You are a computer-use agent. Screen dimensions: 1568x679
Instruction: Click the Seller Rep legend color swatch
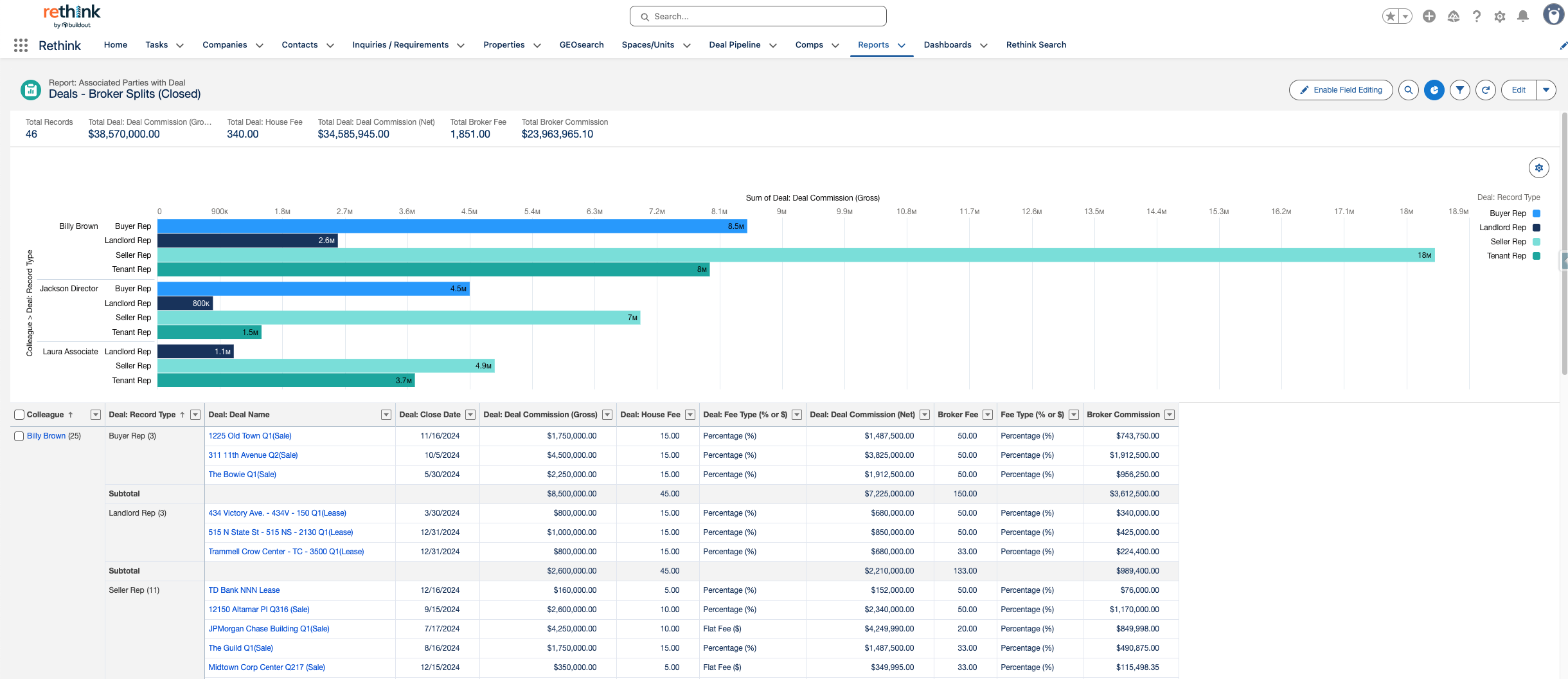[1537, 242]
